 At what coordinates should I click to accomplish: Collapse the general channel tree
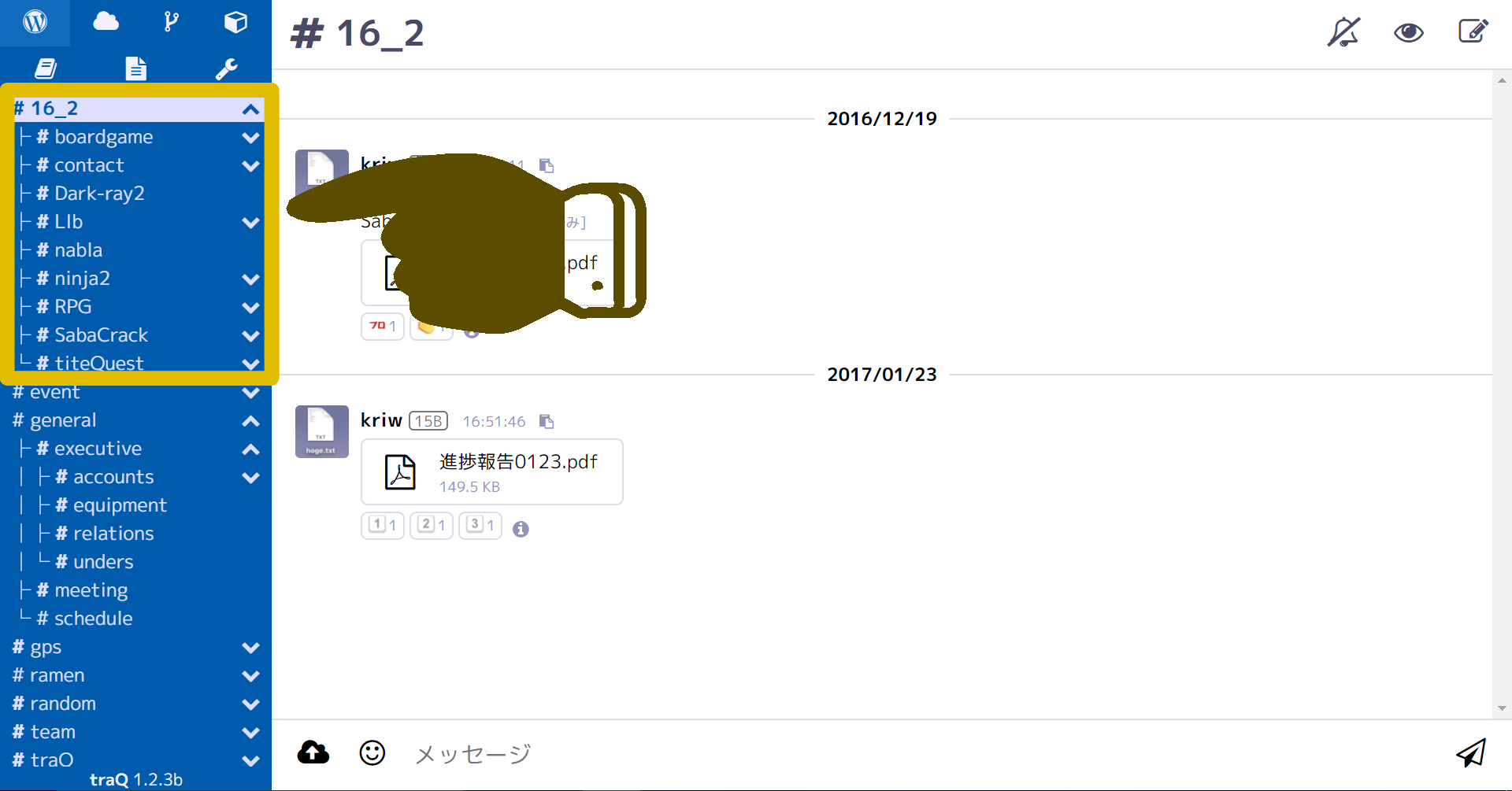click(x=251, y=421)
